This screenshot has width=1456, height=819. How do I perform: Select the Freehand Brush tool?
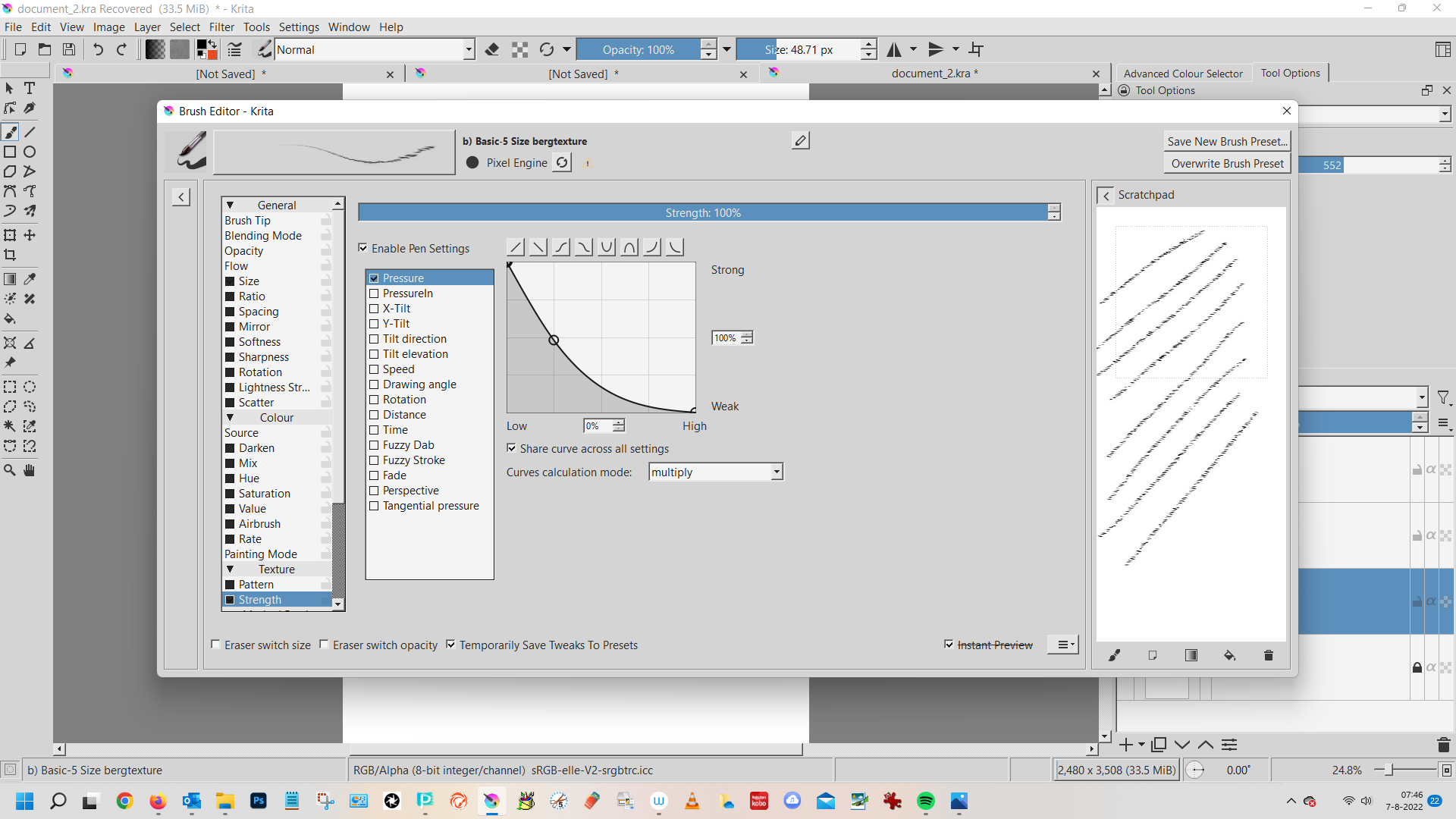click(11, 132)
